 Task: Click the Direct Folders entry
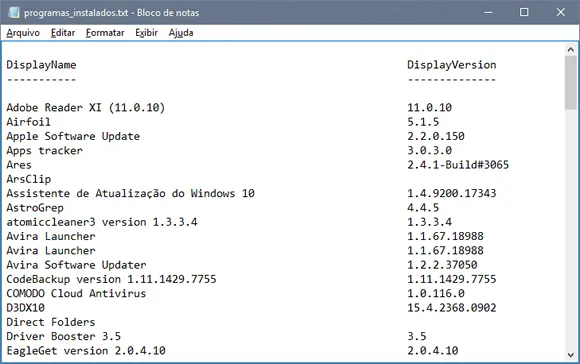pyautogui.click(x=51, y=322)
